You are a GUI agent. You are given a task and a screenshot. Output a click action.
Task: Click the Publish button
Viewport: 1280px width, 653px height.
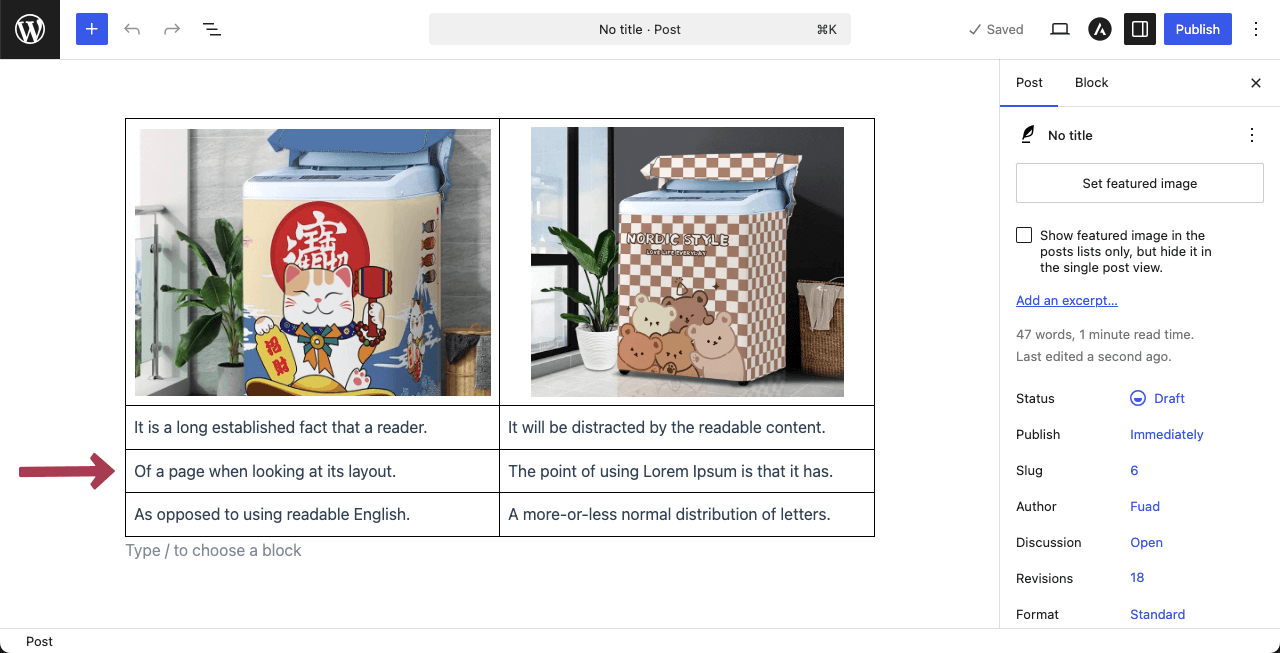click(1197, 29)
